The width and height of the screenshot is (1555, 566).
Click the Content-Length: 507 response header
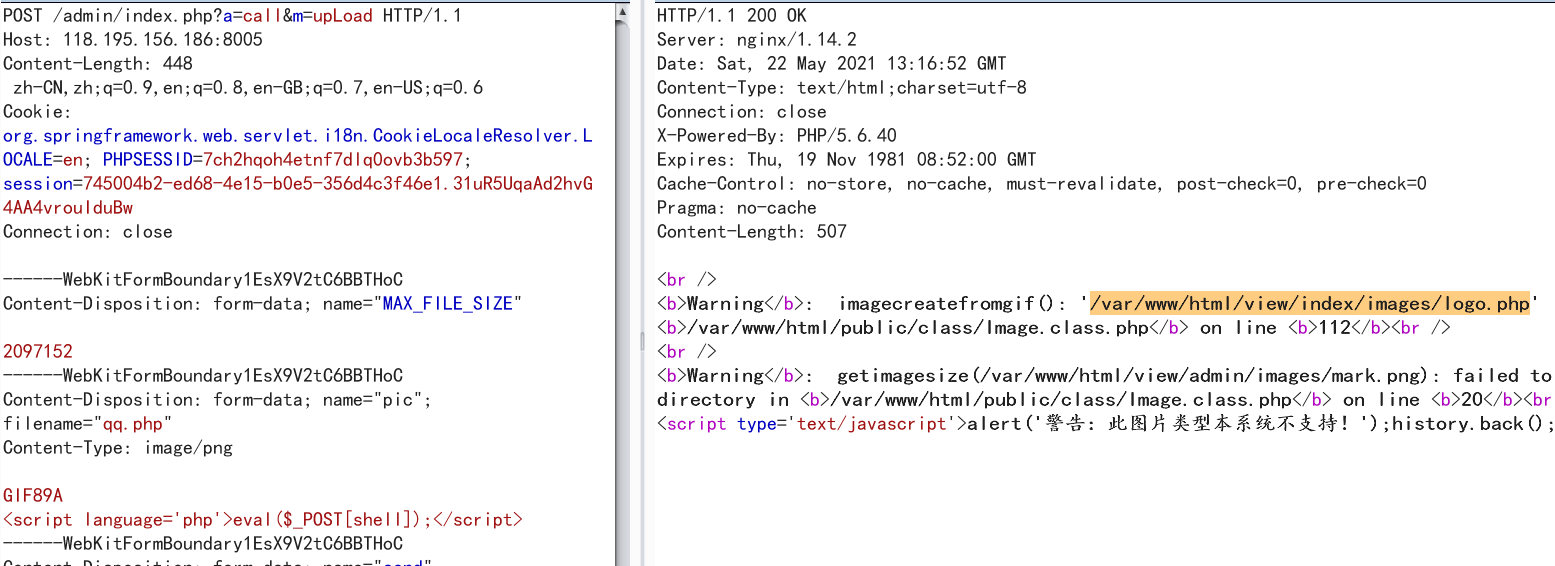point(752,232)
